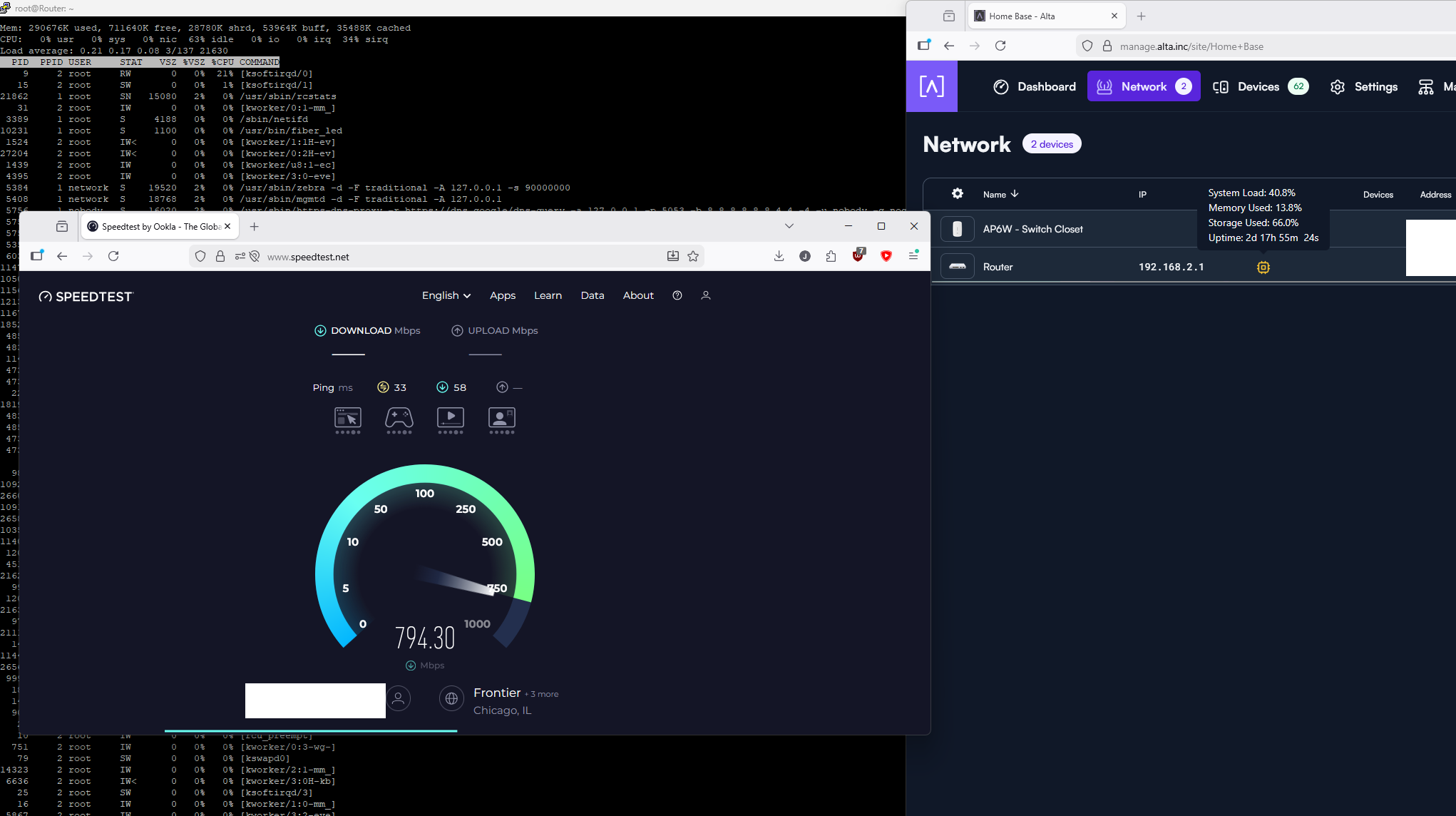The image size is (1456, 816).
Task: Click the Alta logo icon
Action: (931, 86)
